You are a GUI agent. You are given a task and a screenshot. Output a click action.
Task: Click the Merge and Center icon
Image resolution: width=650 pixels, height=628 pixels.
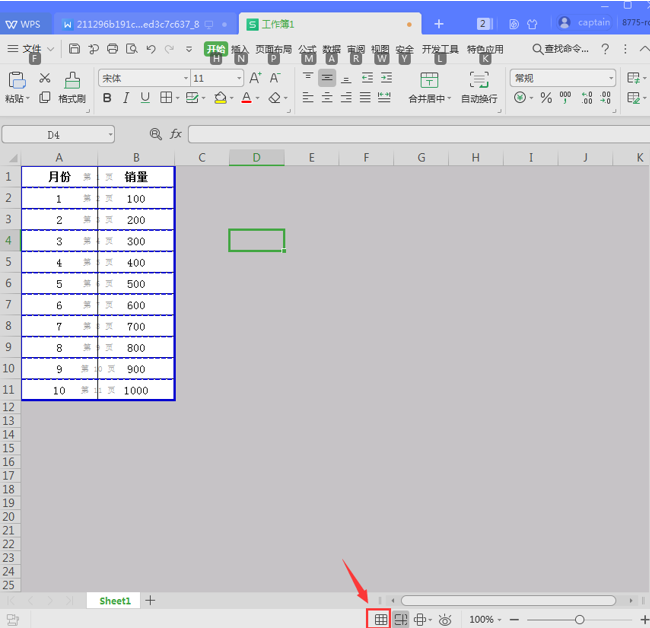tap(428, 80)
